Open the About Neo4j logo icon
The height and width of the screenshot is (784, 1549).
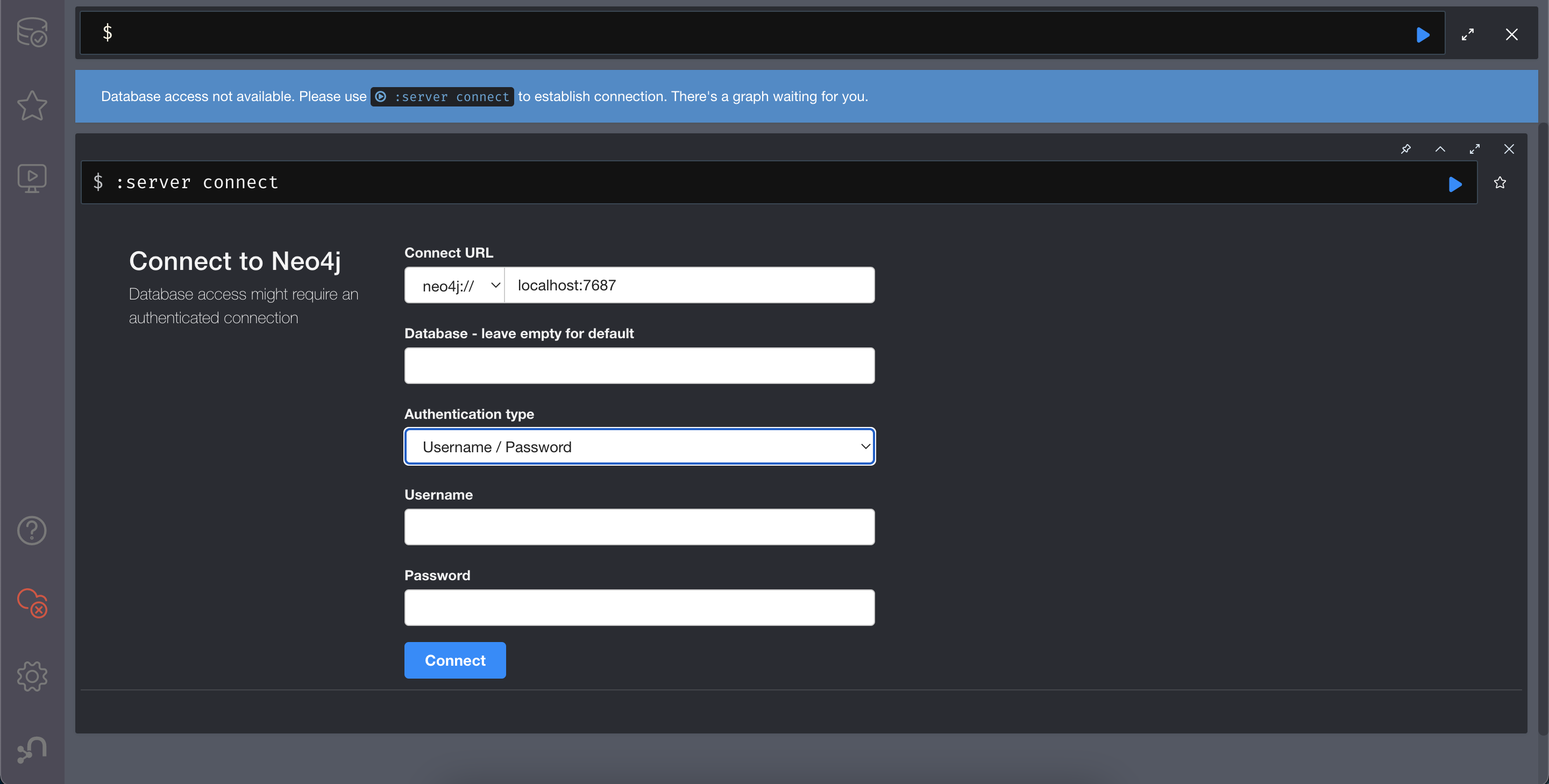point(32,749)
